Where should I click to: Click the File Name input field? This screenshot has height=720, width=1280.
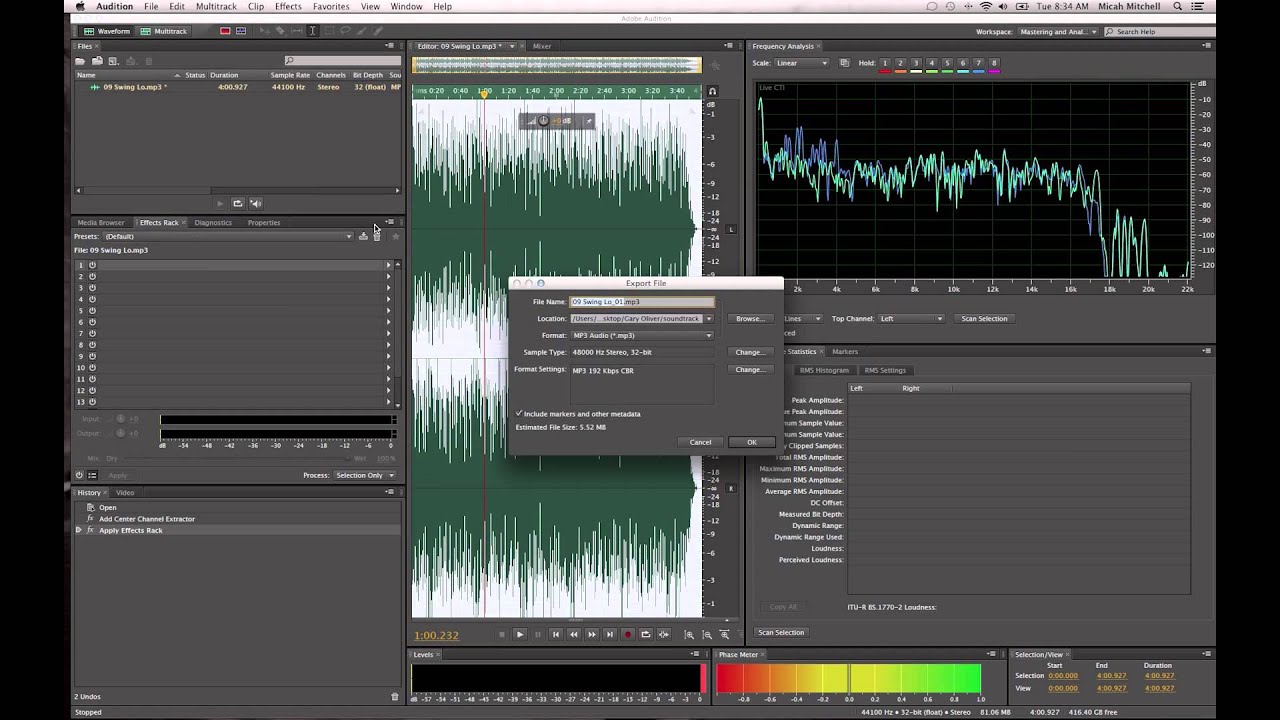pyautogui.click(x=642, y=301)
